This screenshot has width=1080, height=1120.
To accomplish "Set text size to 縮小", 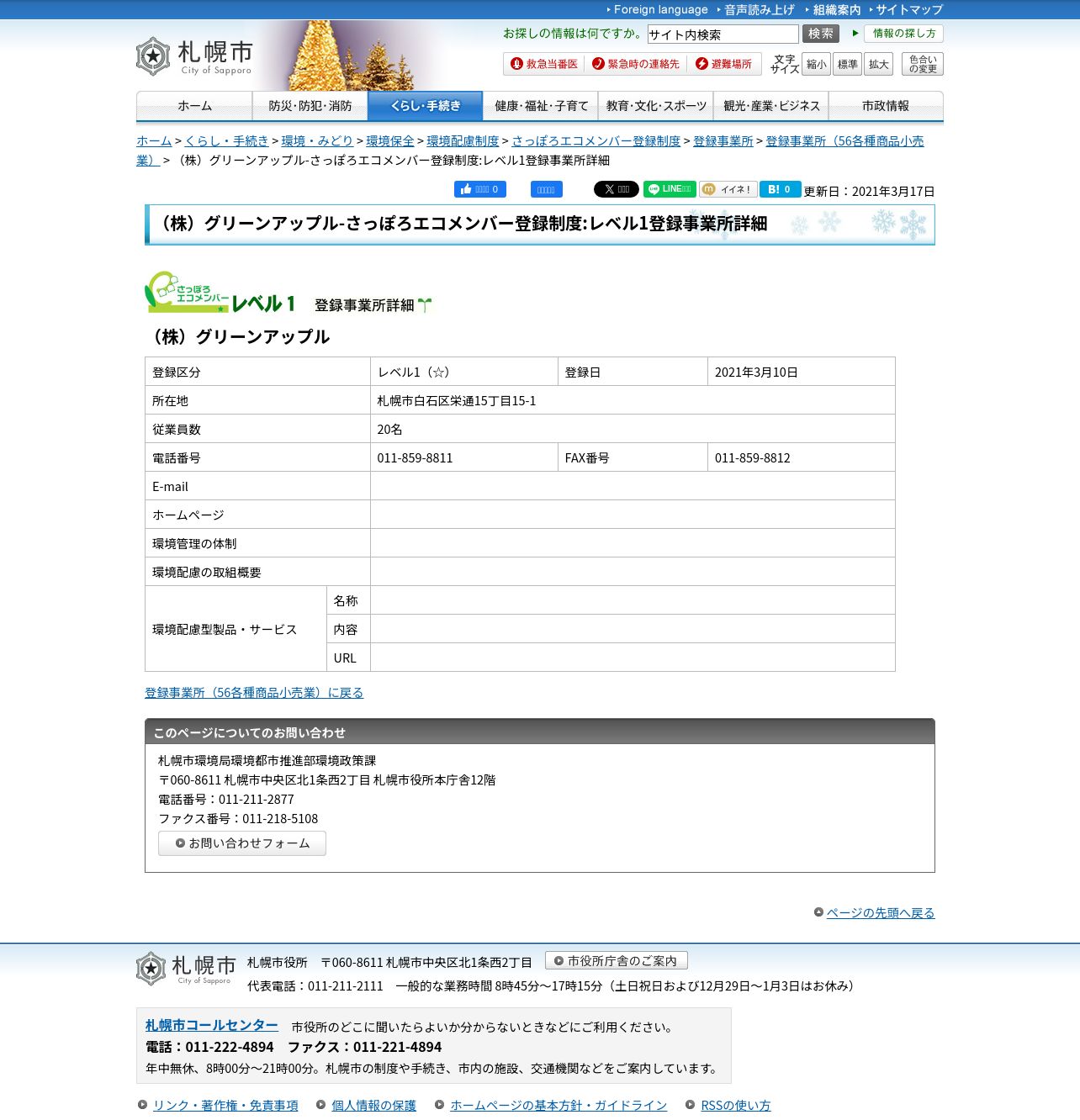I will [x=816, y=64].
